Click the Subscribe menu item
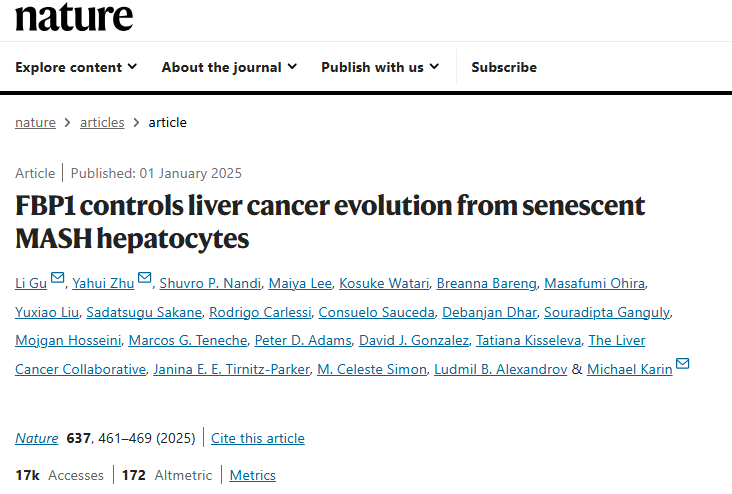Image resolution: width=732 pixels, height=494 pixels. (x=504, y=67)
